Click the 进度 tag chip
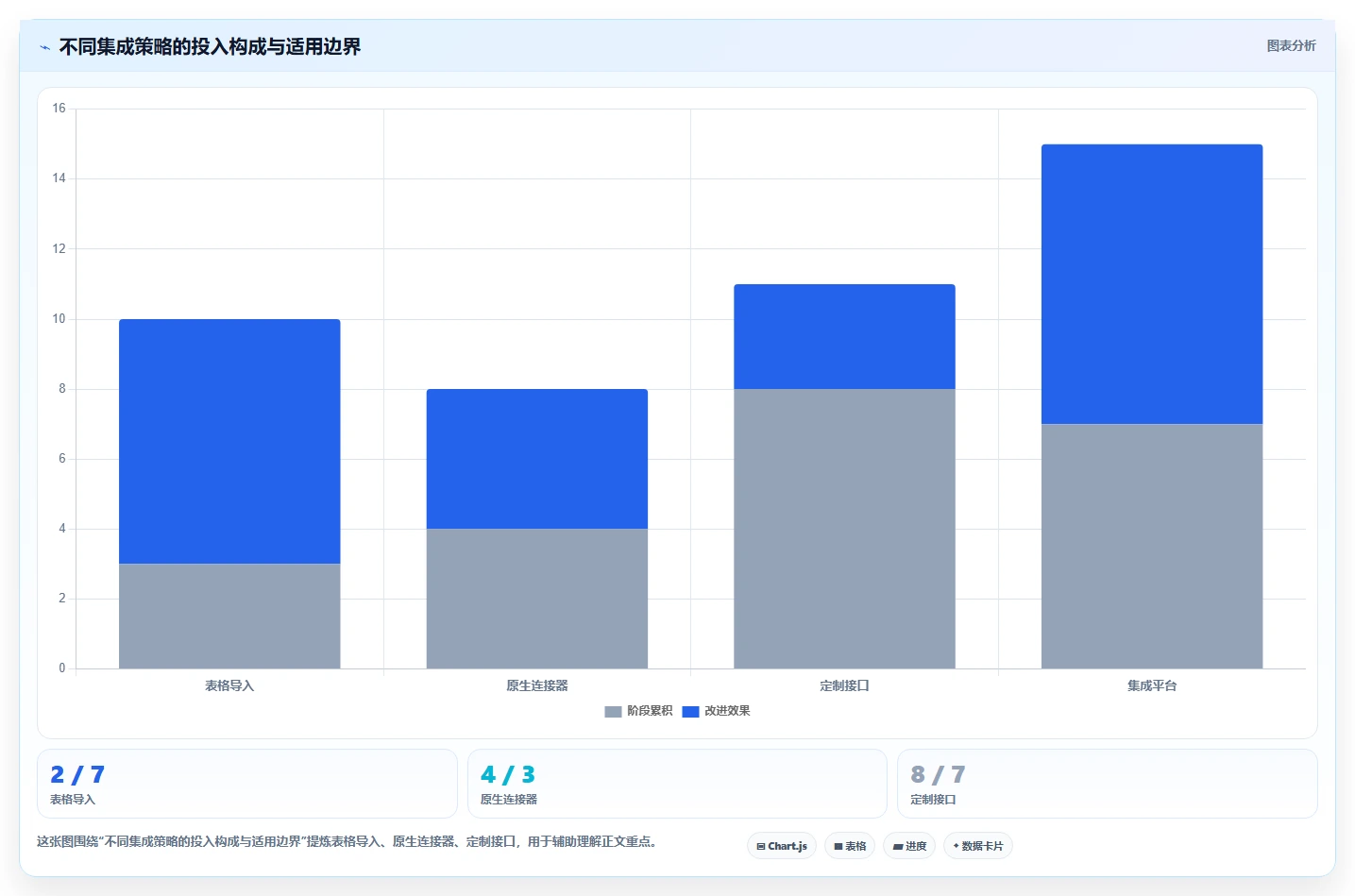 tap(909, 846)
